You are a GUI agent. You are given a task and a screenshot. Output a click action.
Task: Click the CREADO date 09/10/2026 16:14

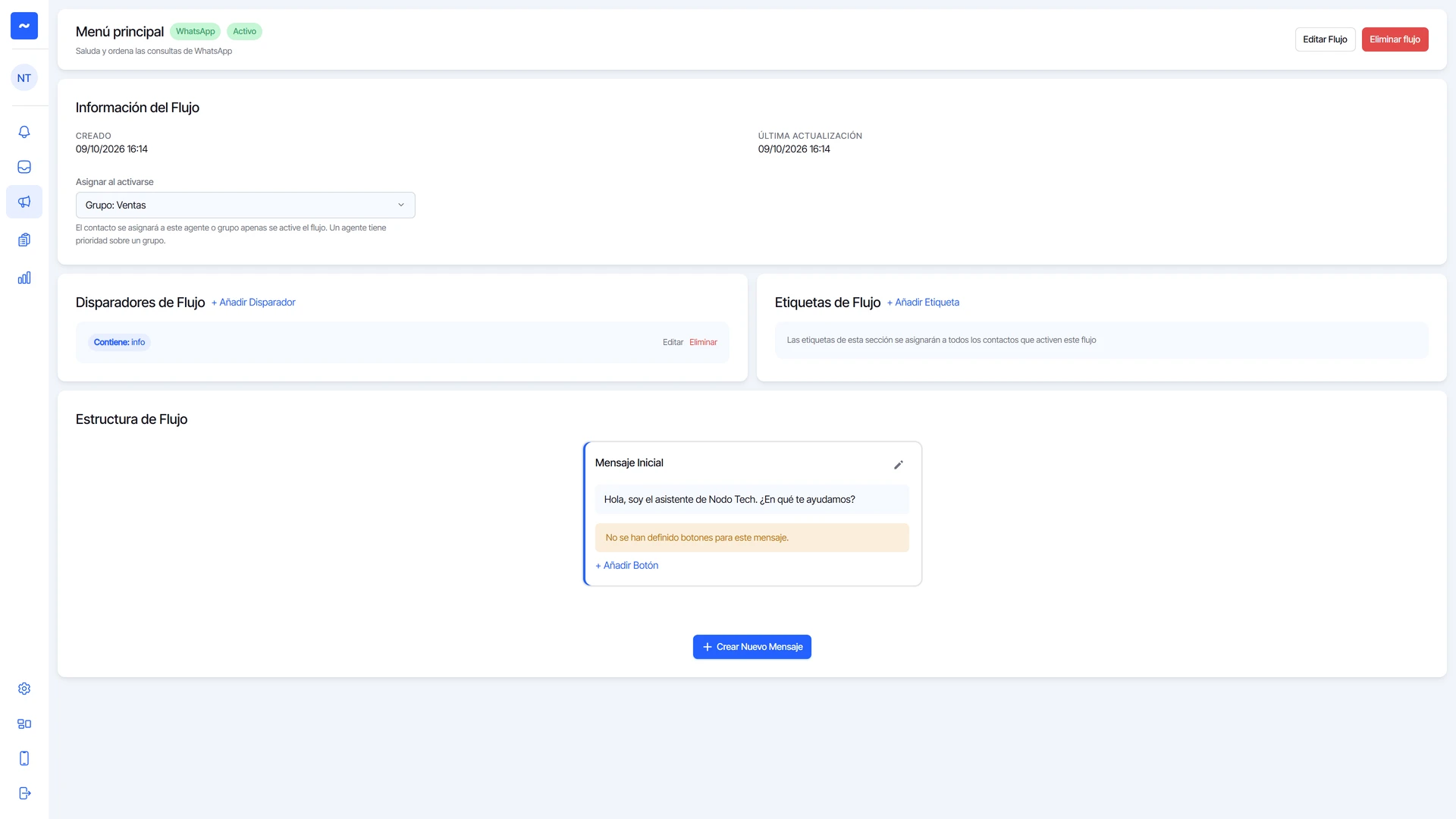point(111,149)
